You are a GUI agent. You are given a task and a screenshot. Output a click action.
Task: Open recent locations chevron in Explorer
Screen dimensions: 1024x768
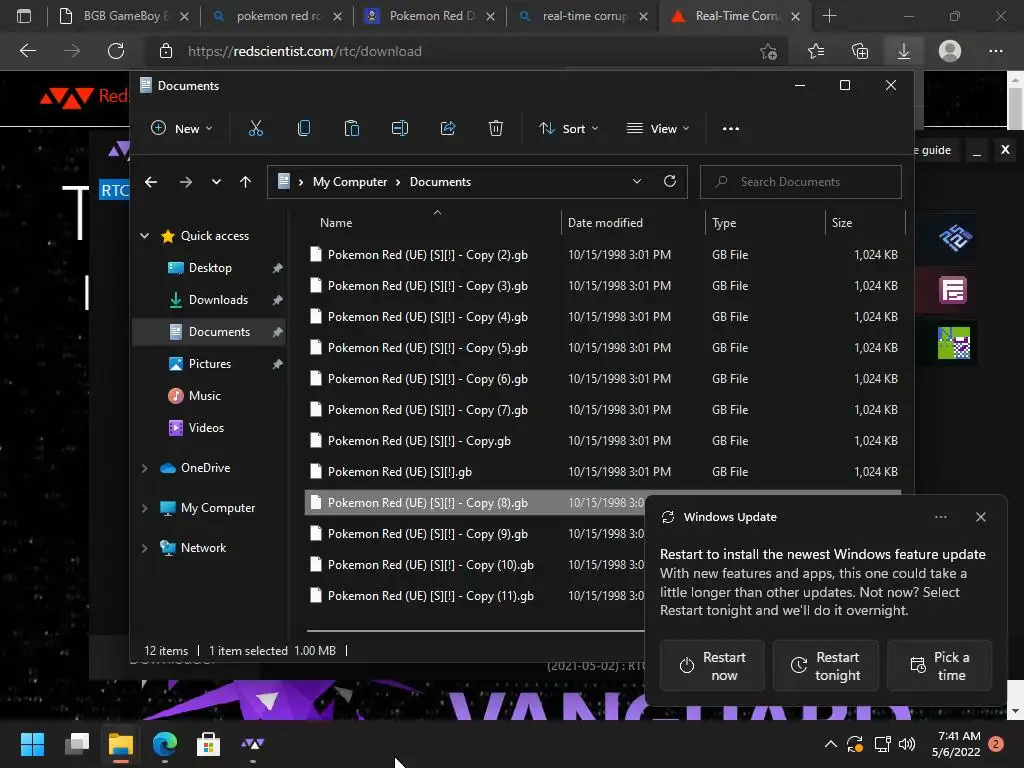coord(216,182)
